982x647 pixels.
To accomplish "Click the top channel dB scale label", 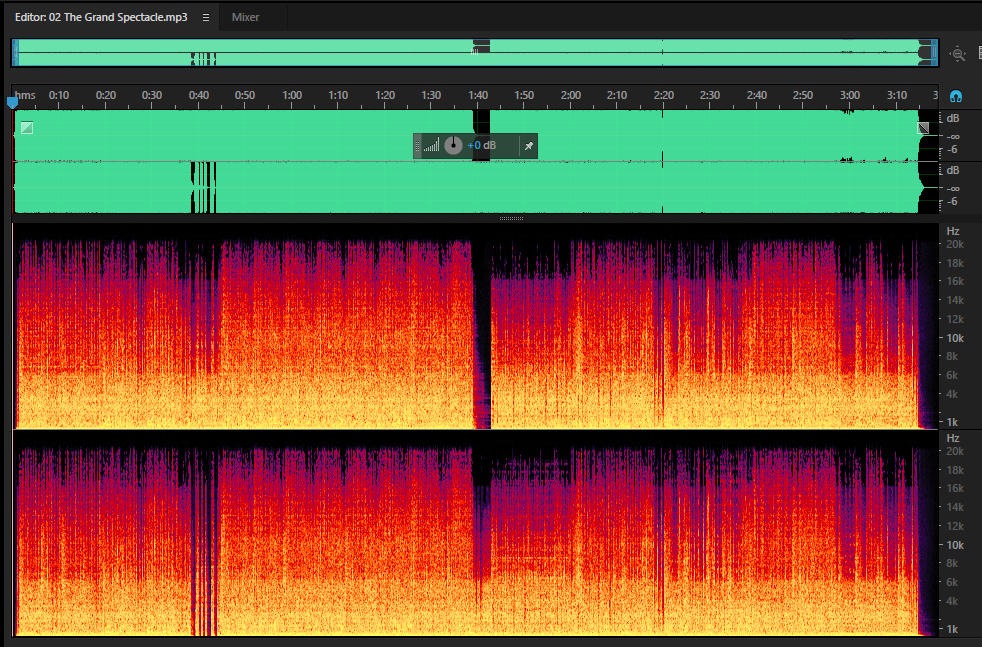I will pyautogui.click(x=953, y=118).
